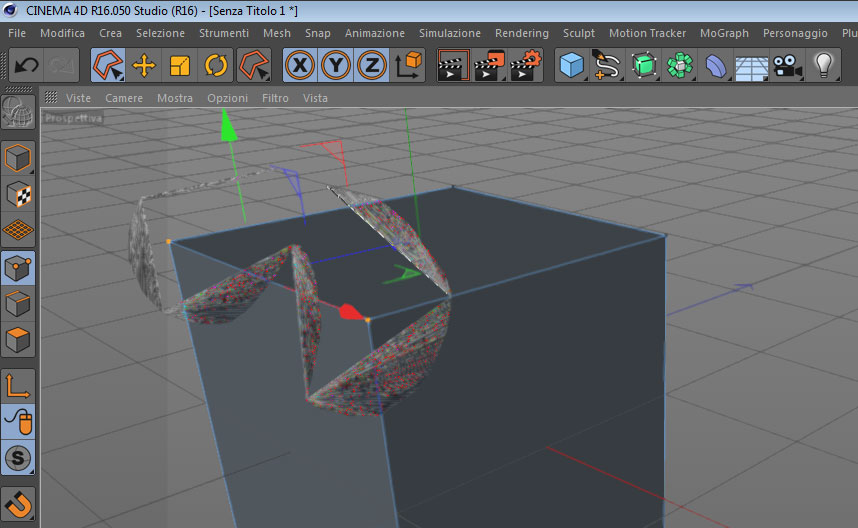
Task: Open the Strumenti menu
Action: coord(224,33)
